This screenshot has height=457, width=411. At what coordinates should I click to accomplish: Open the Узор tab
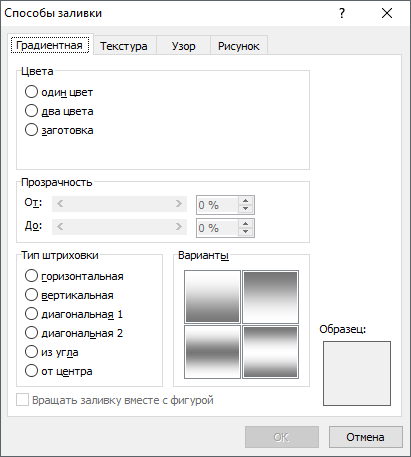(x=183, y=46)
